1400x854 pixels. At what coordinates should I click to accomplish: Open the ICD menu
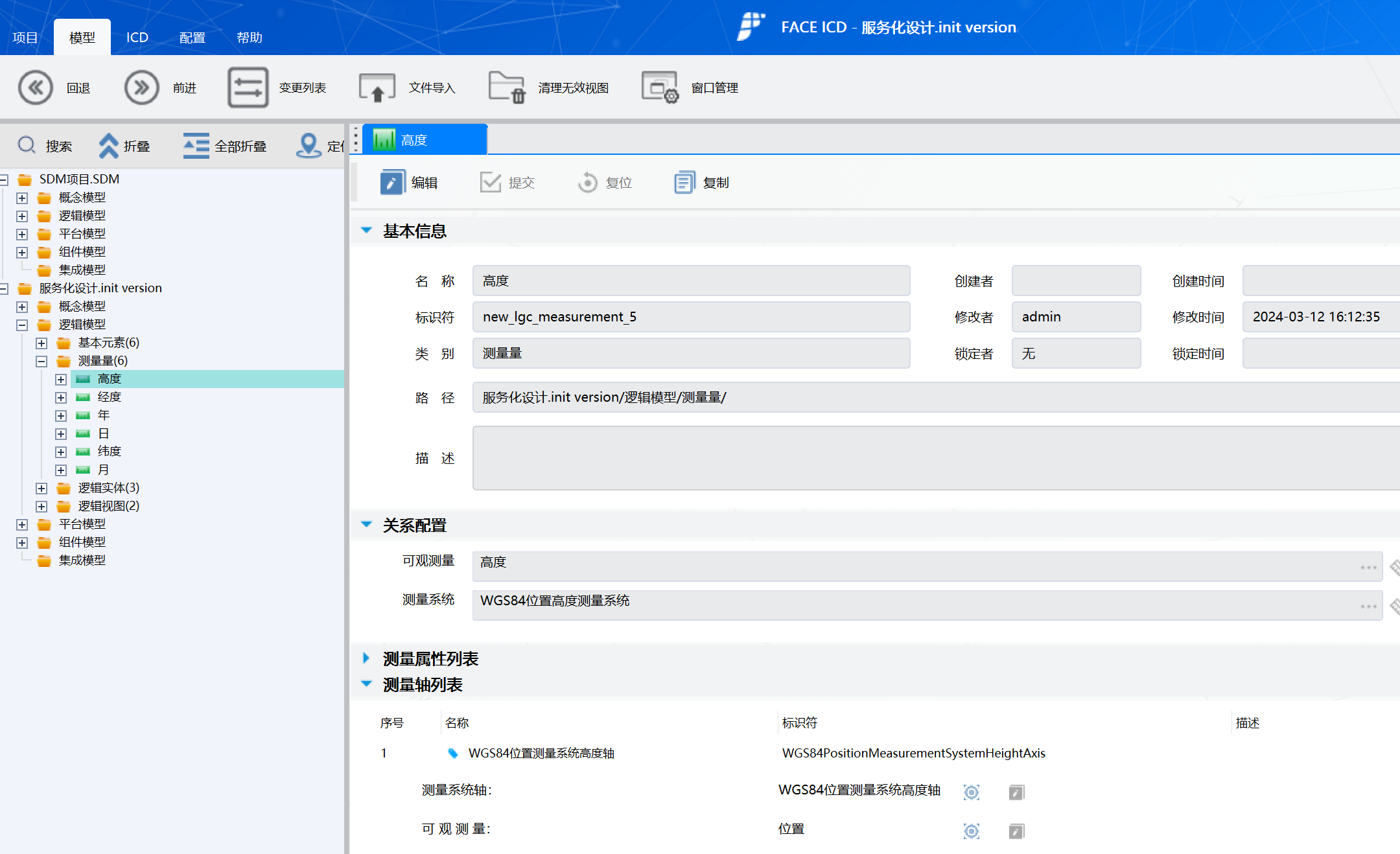[137, 38]
